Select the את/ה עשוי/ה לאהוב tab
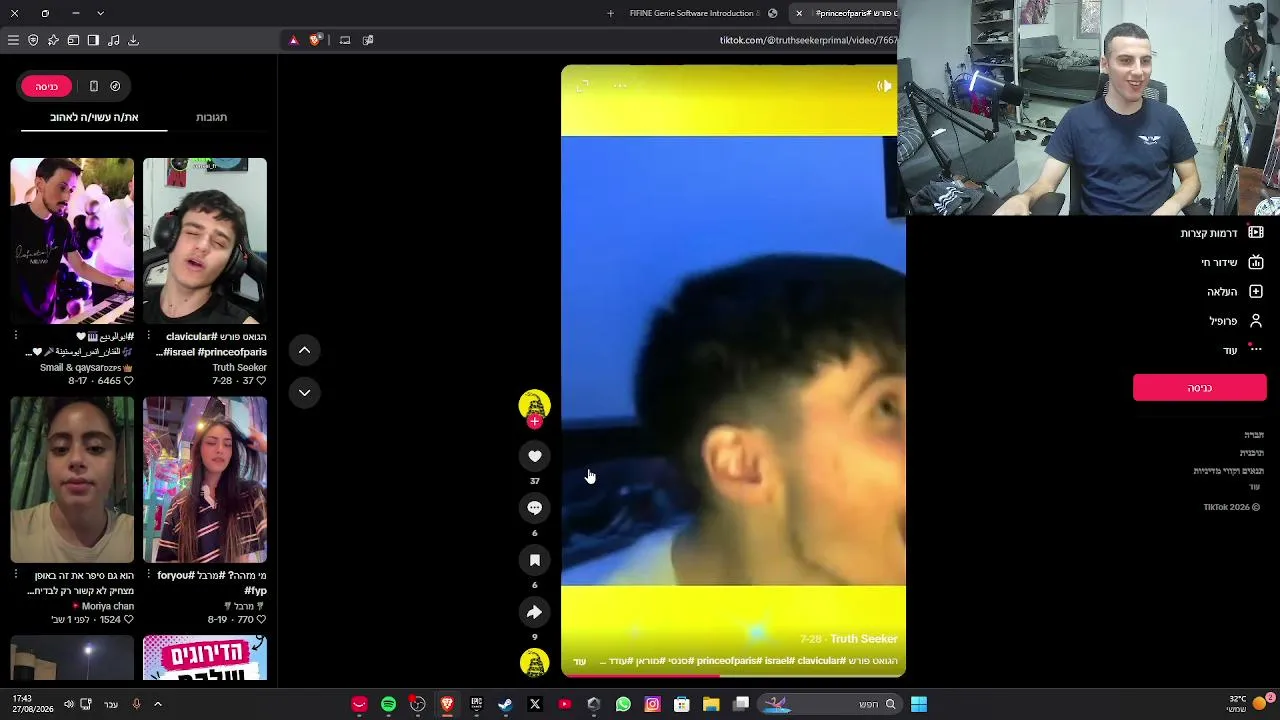 [x=94, y=117]
